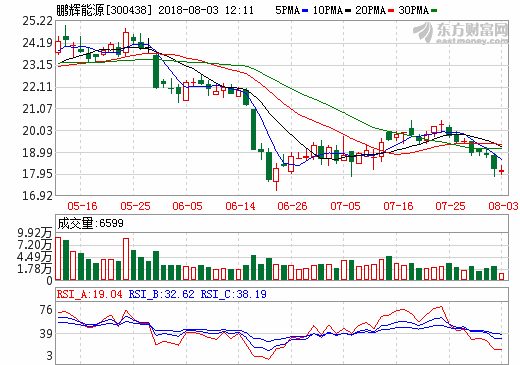Click the RSI axis value 39
520x365 pixels.
46,334
